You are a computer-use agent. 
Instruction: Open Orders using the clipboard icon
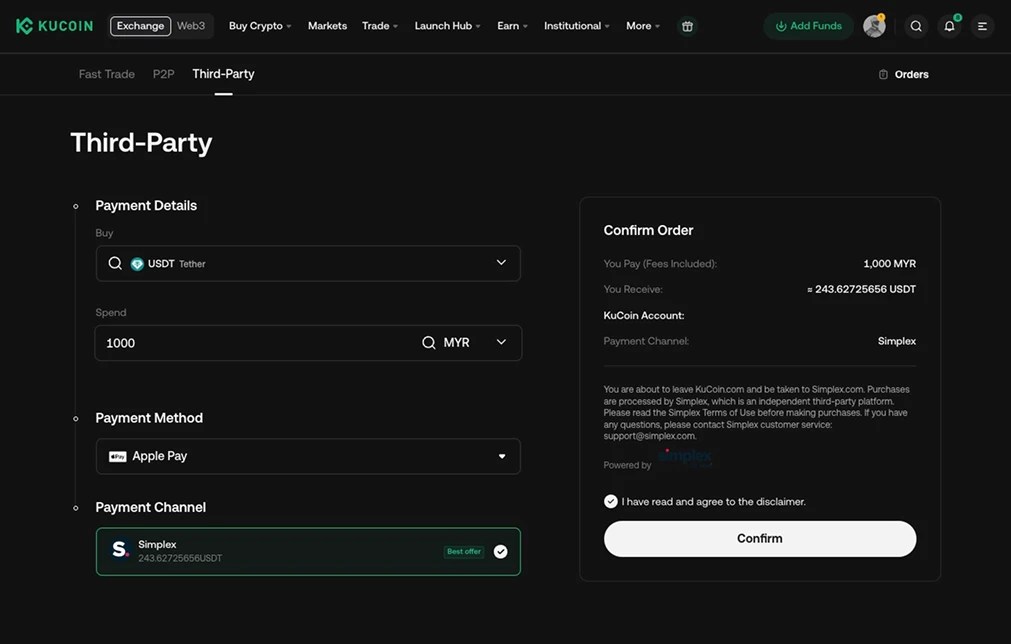883,74
